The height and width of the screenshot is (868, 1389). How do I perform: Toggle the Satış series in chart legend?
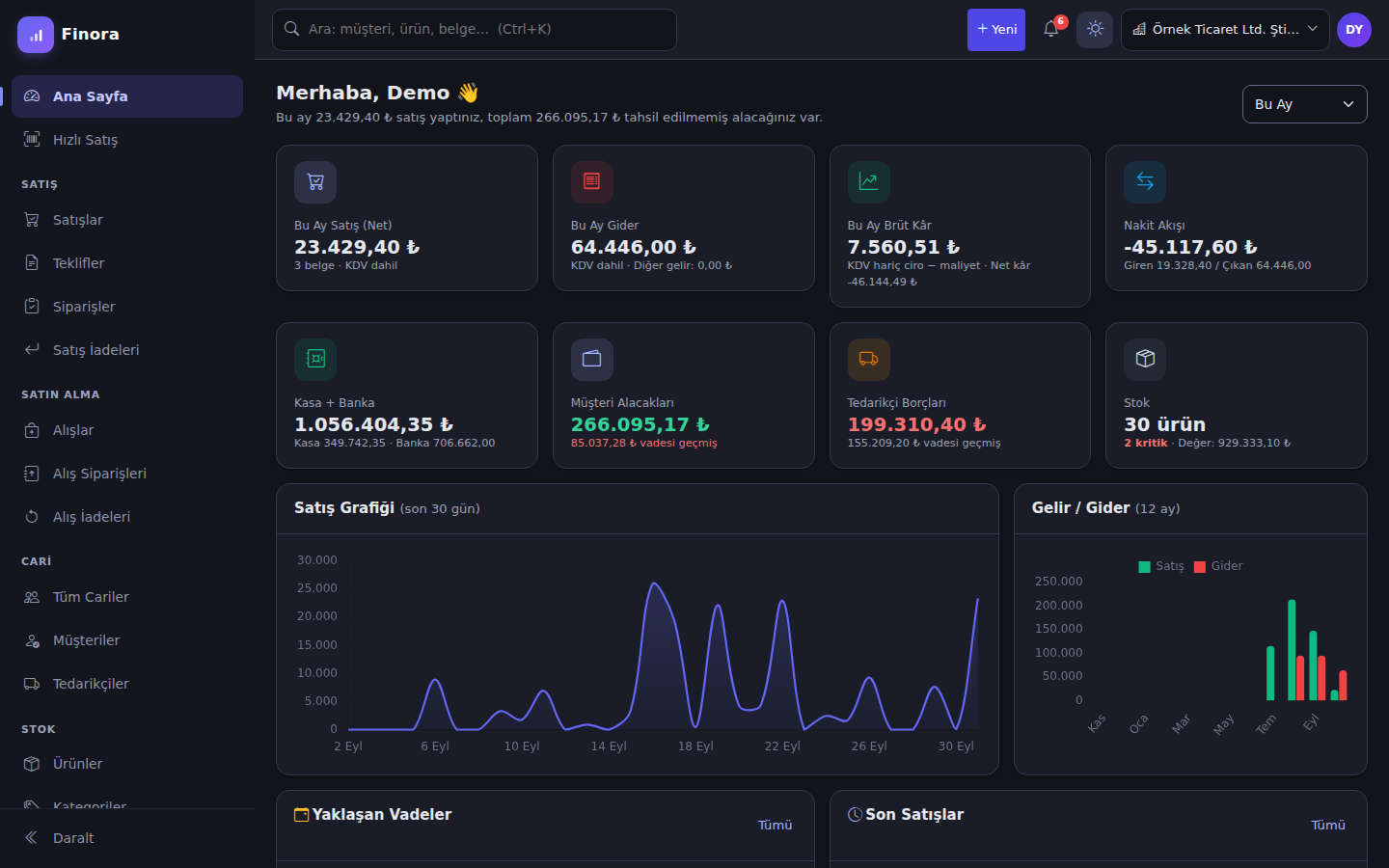1161,566
